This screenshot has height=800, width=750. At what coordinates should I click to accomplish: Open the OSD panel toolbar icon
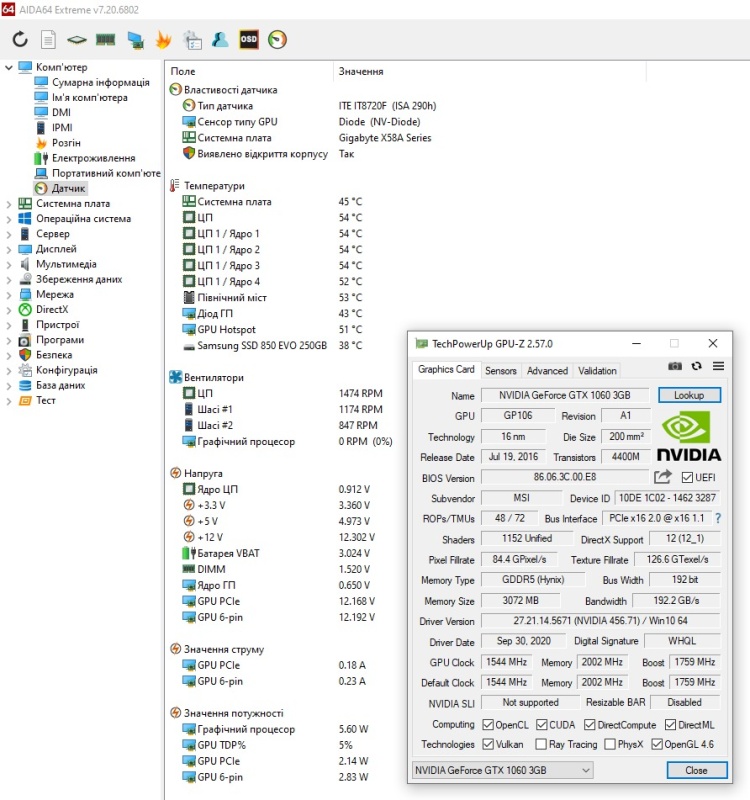point(248,39)
